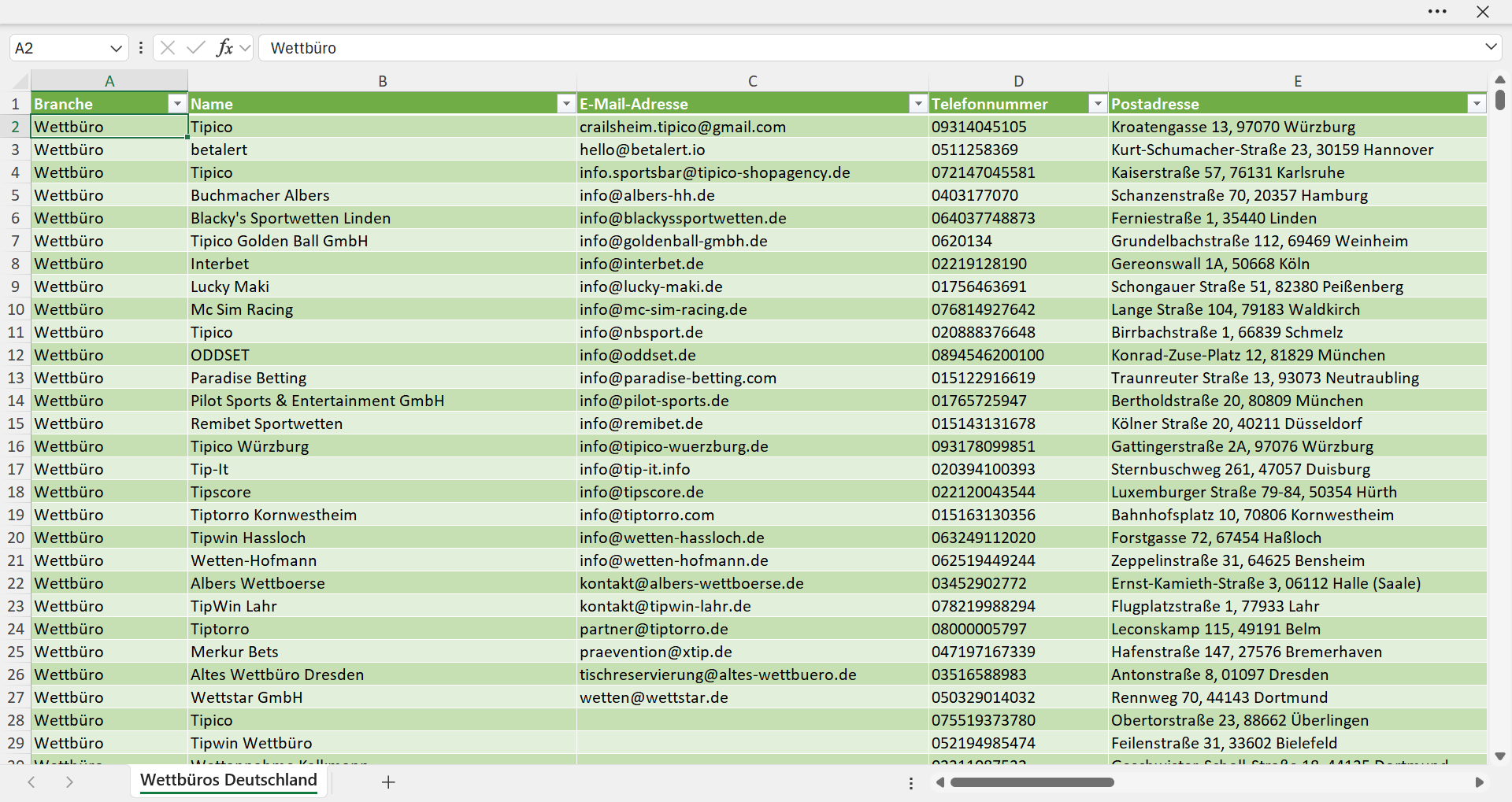1512x802 pixels.
Task: Click the sheet tab bar options dots
Action: tap(911, 783)
